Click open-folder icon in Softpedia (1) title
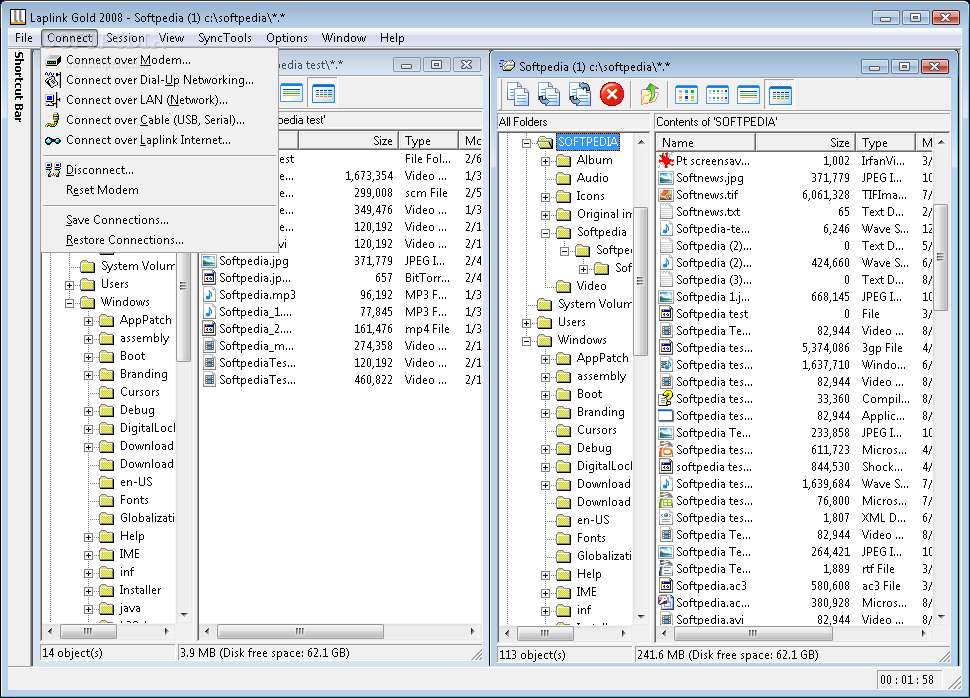 (x=507, y=66)
